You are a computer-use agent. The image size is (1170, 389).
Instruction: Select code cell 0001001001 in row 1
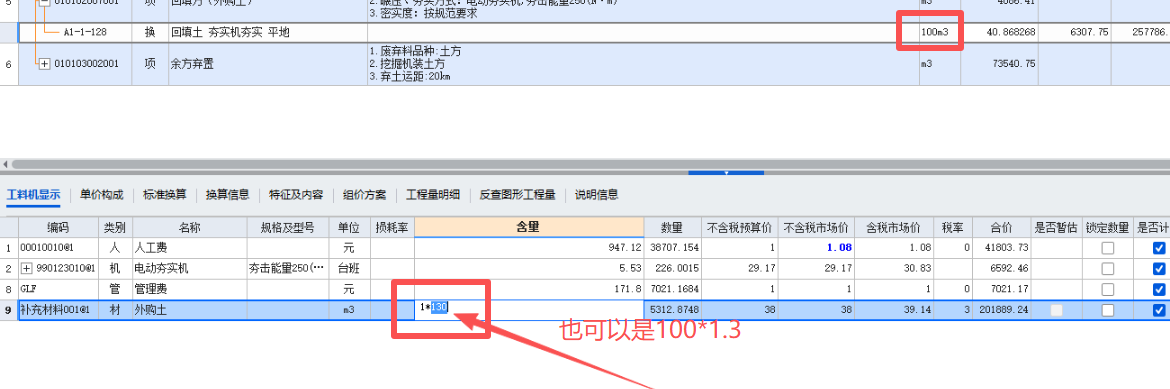pos(59,247)
